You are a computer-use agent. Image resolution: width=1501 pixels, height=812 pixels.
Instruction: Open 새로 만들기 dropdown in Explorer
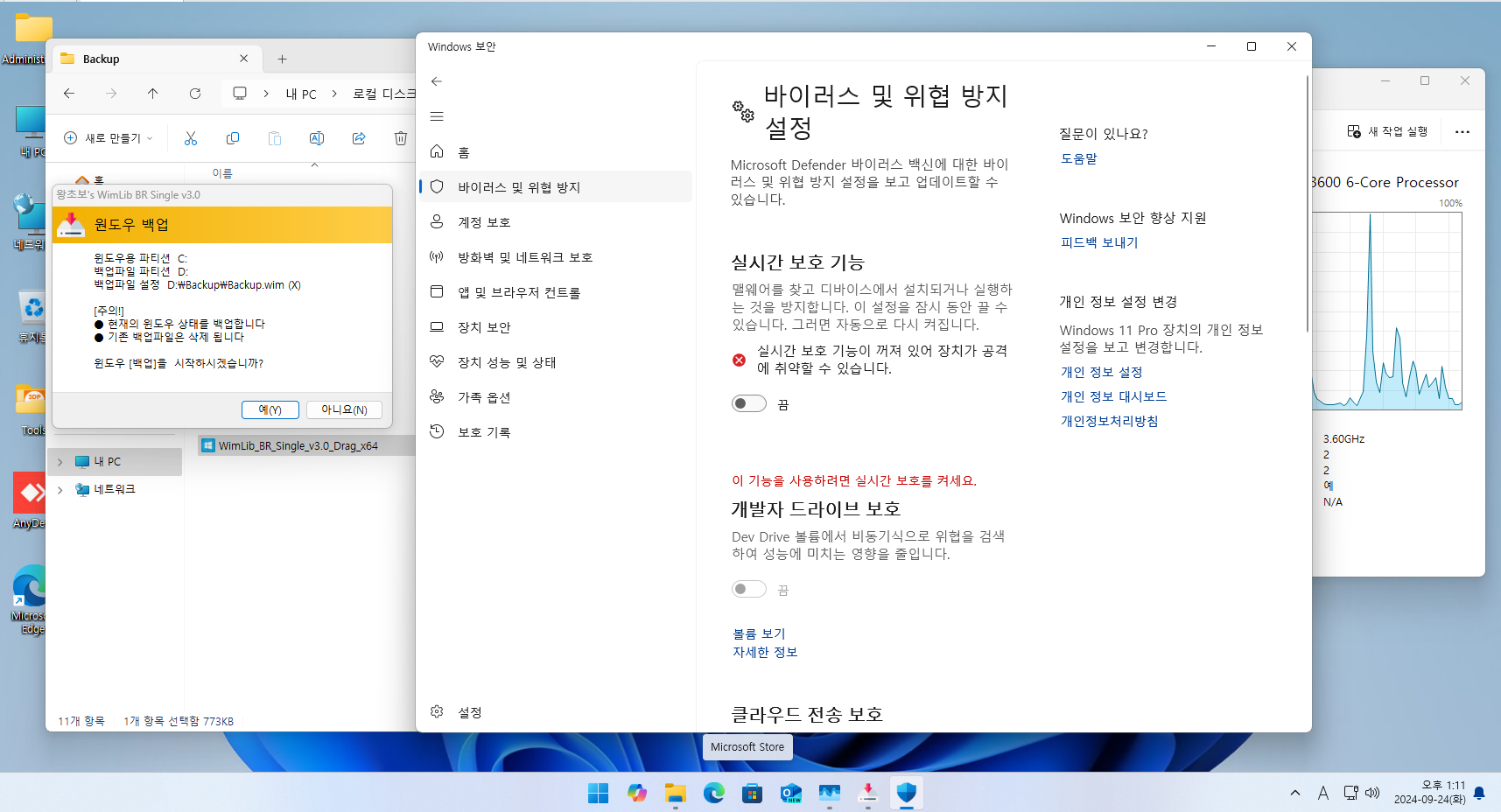click(109, 138)
